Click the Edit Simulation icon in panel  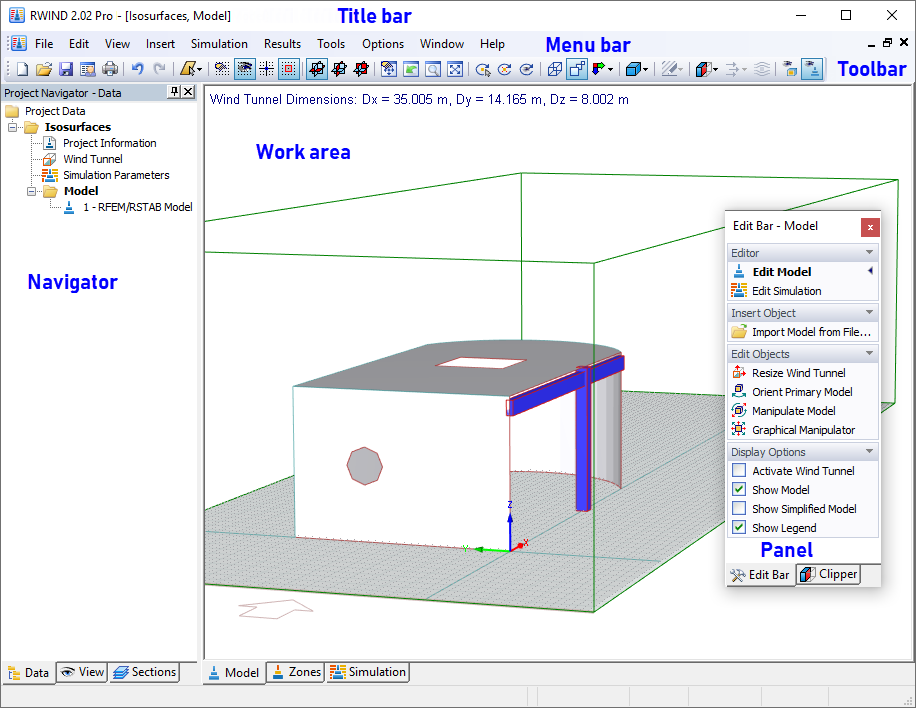point(739,290)
